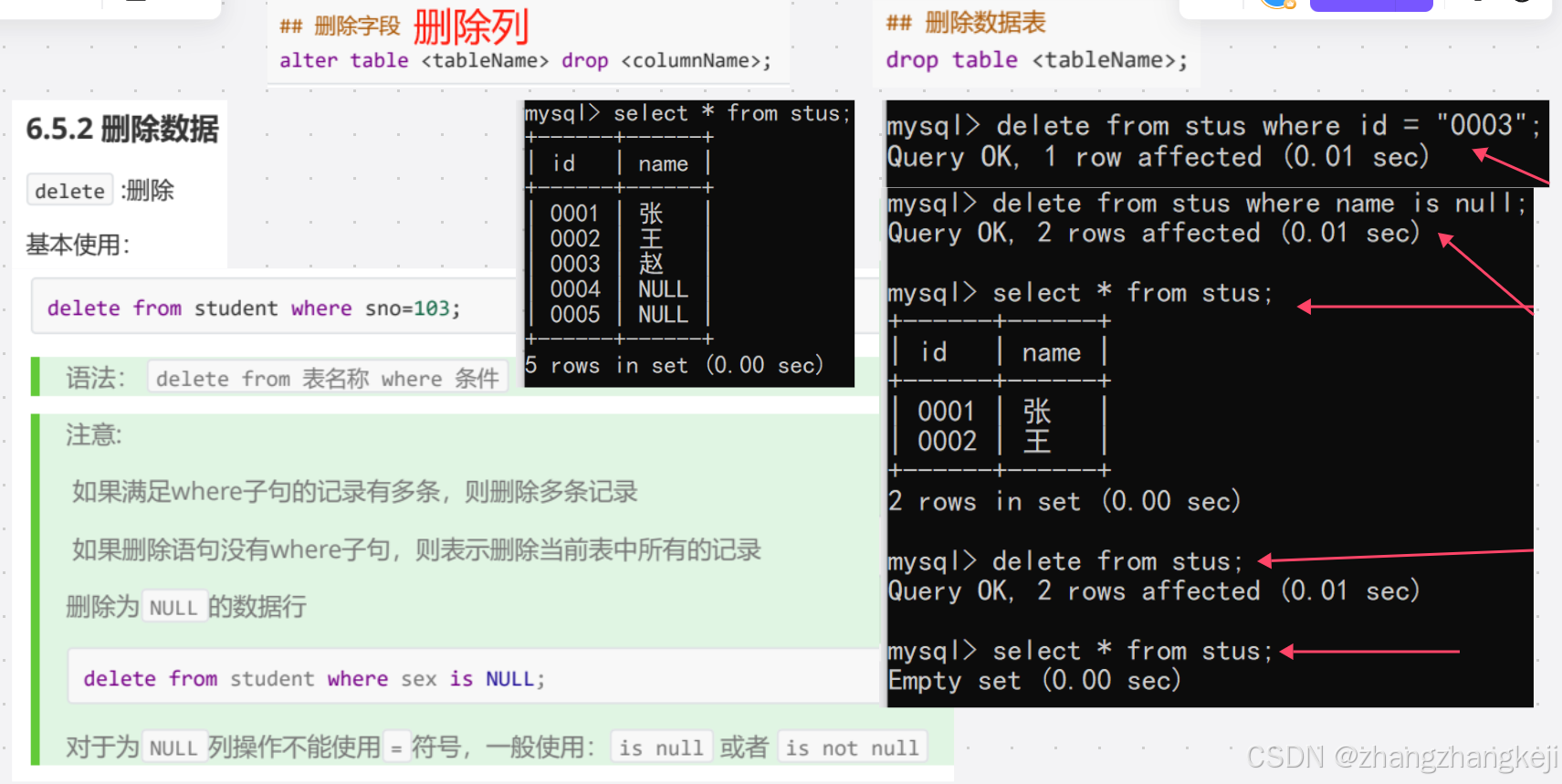Click the 'is null' inline code chip
1562x784 pixels.
[661, 747]
